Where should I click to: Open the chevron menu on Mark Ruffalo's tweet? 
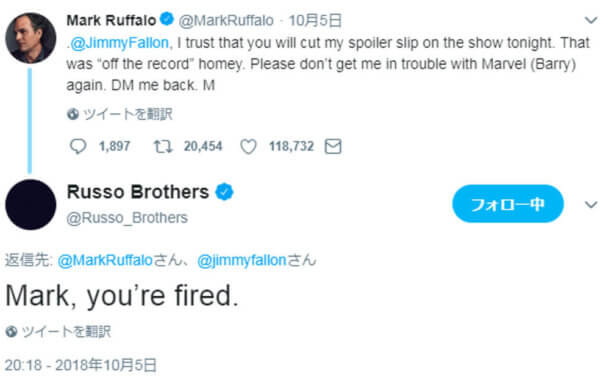click(x=591, y=20)
